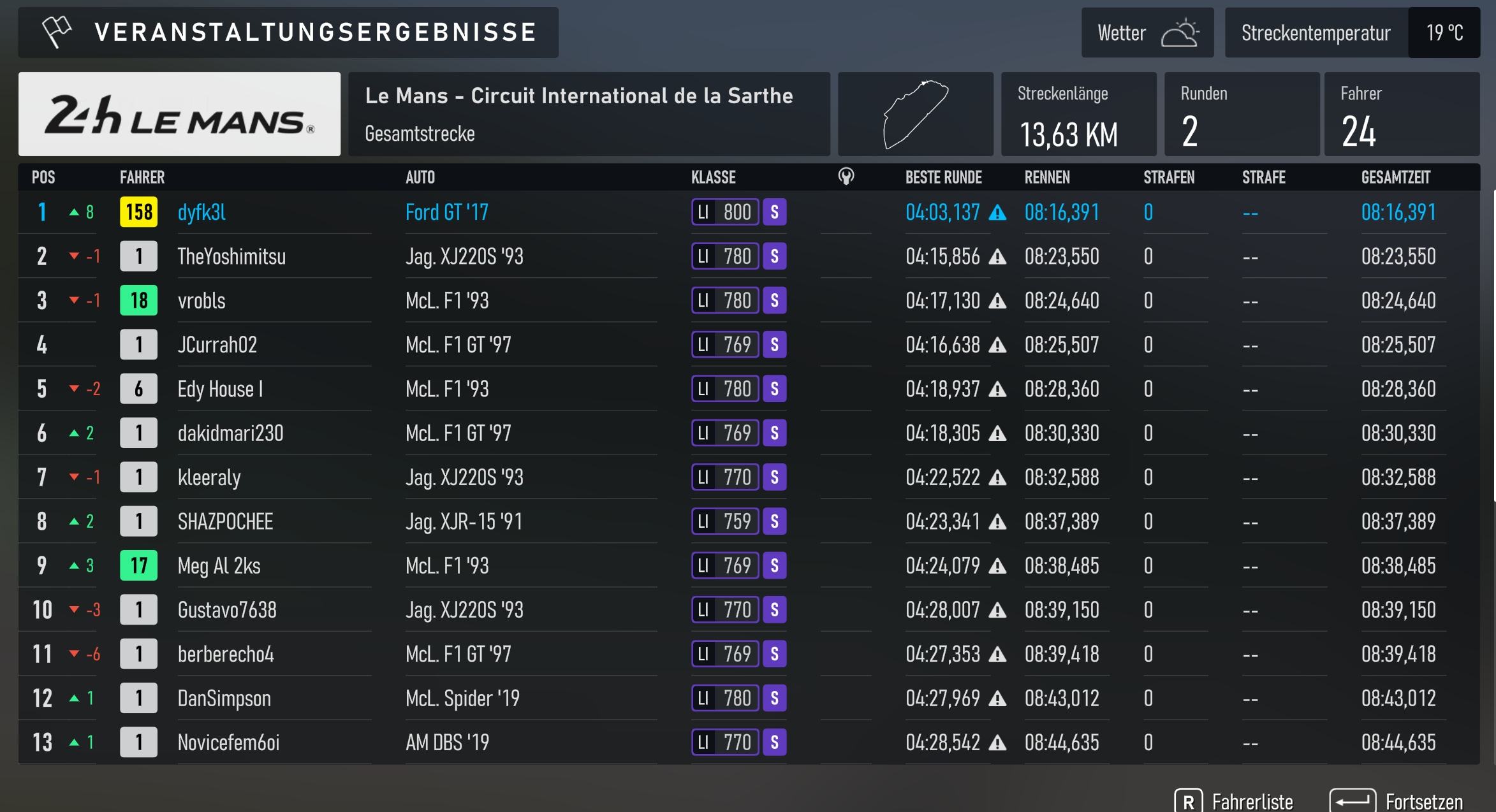The image size is (1496, 812).
Task: Click the LI 800 class badge
Action: coord(725,212)
